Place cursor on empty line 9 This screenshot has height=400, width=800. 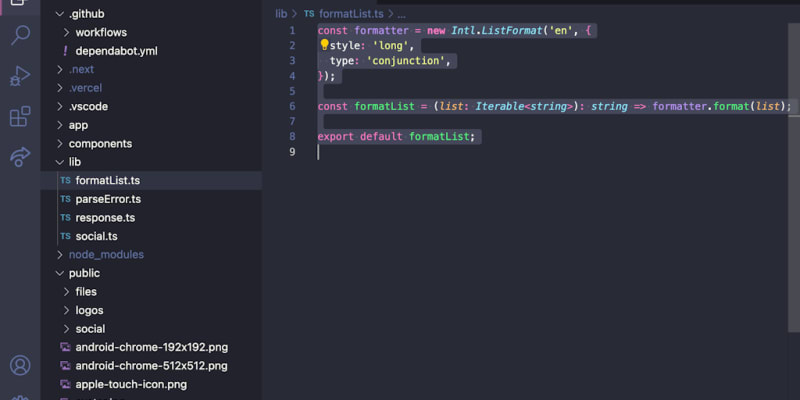(x=400, y=152)
